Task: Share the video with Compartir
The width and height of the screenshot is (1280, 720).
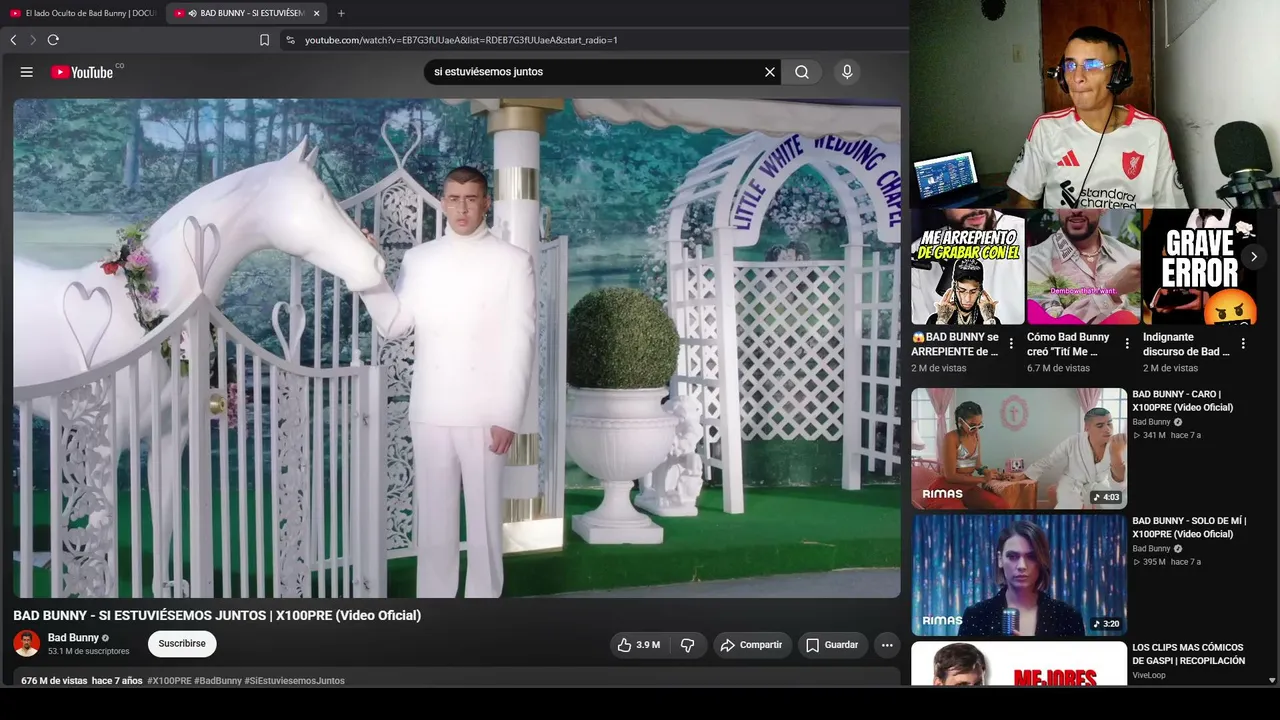Action: pyautogui.click(x=752, y=645)
